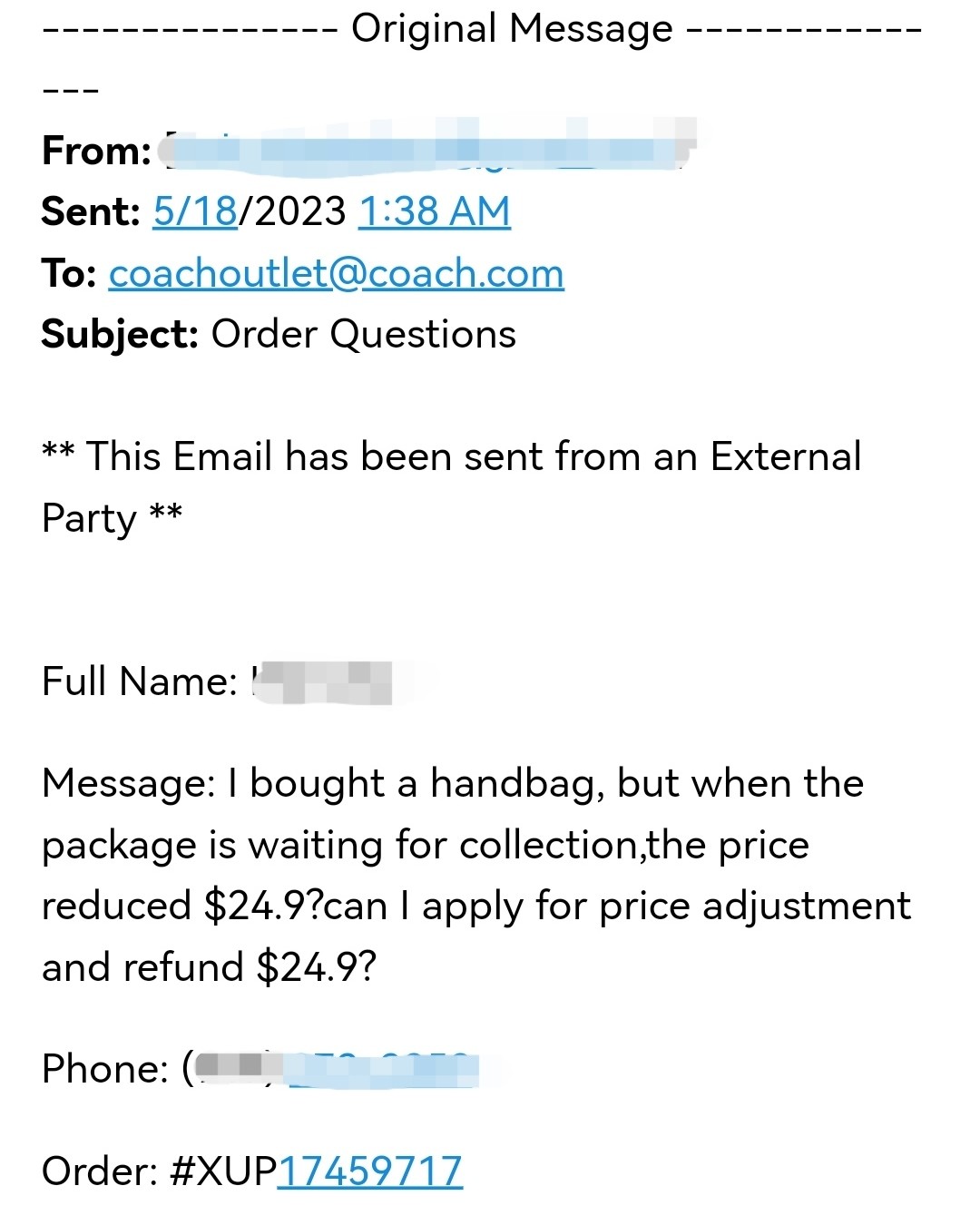Select the pixelated full name value
This screenshot has height=1225, width=980.
pyautogui.click(x=323, y=682)
